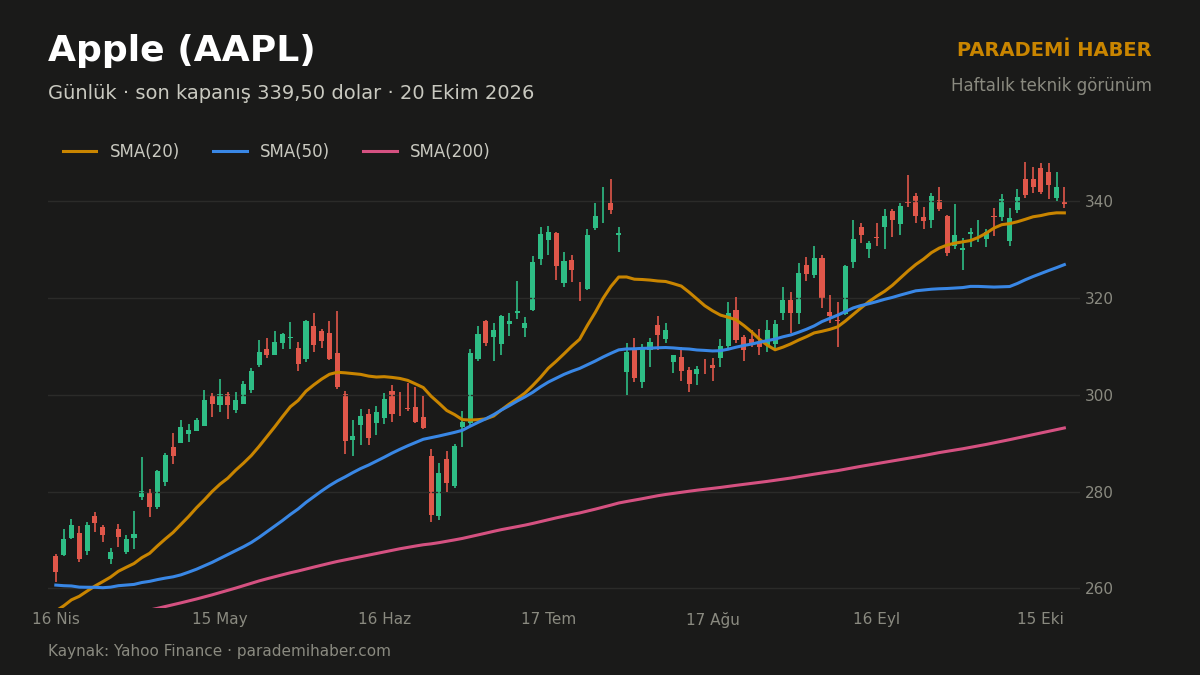Viewport: 1200px width, 675px height.
Task: Click the 280 price axis label
Action: 1099,493
